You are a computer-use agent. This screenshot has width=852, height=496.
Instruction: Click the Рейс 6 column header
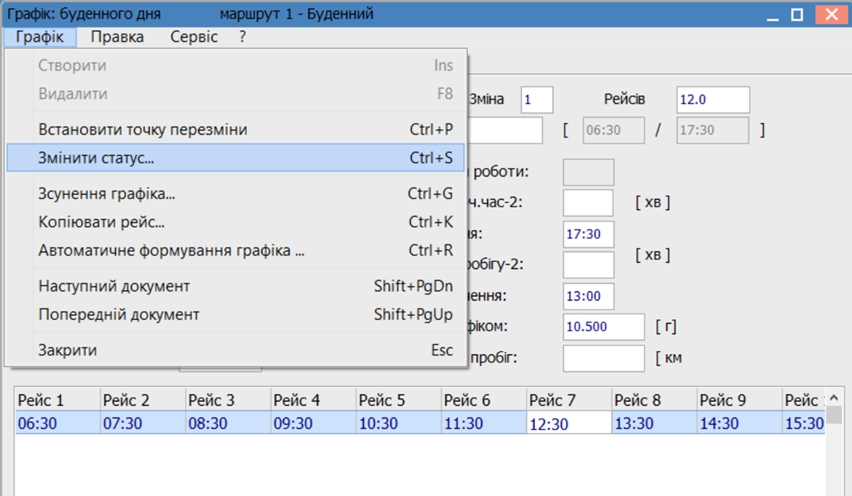(x=484, y=400)
